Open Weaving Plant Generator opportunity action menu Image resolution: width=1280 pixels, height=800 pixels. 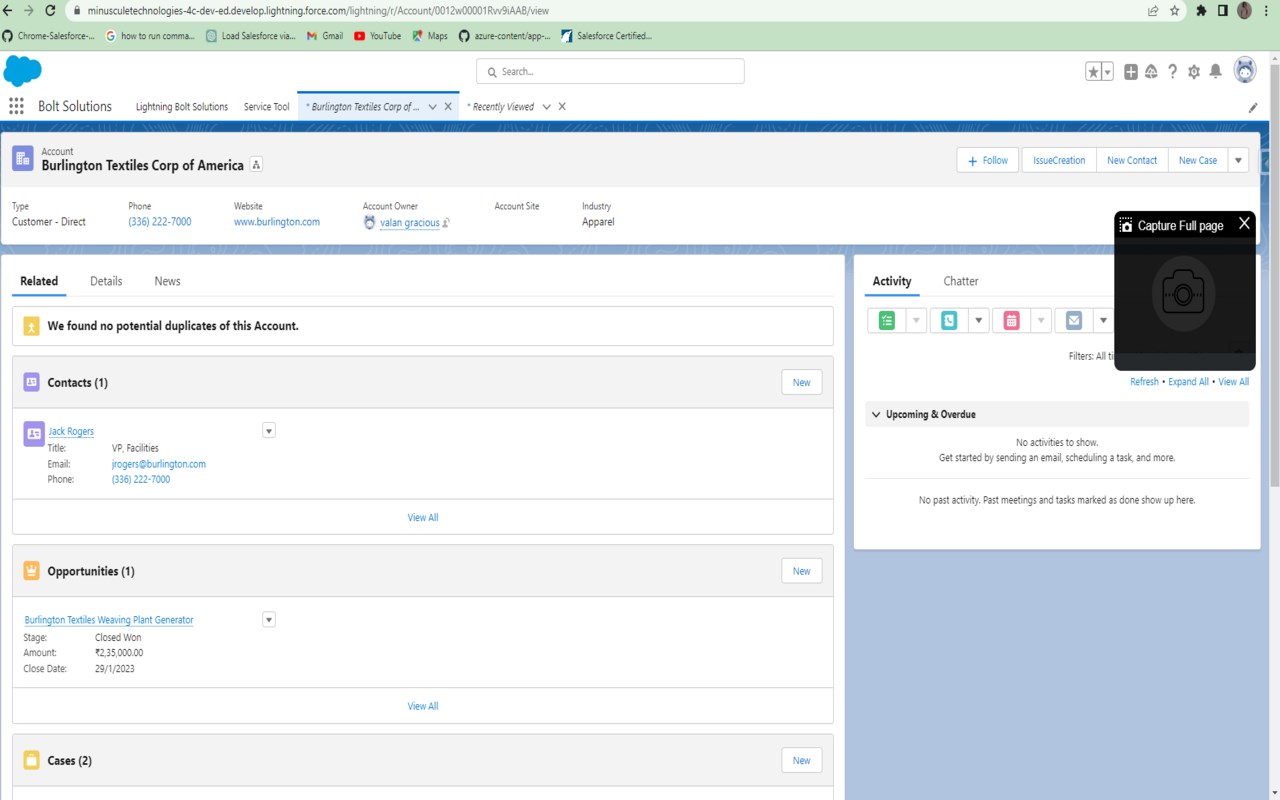click(x=268, y=620)
